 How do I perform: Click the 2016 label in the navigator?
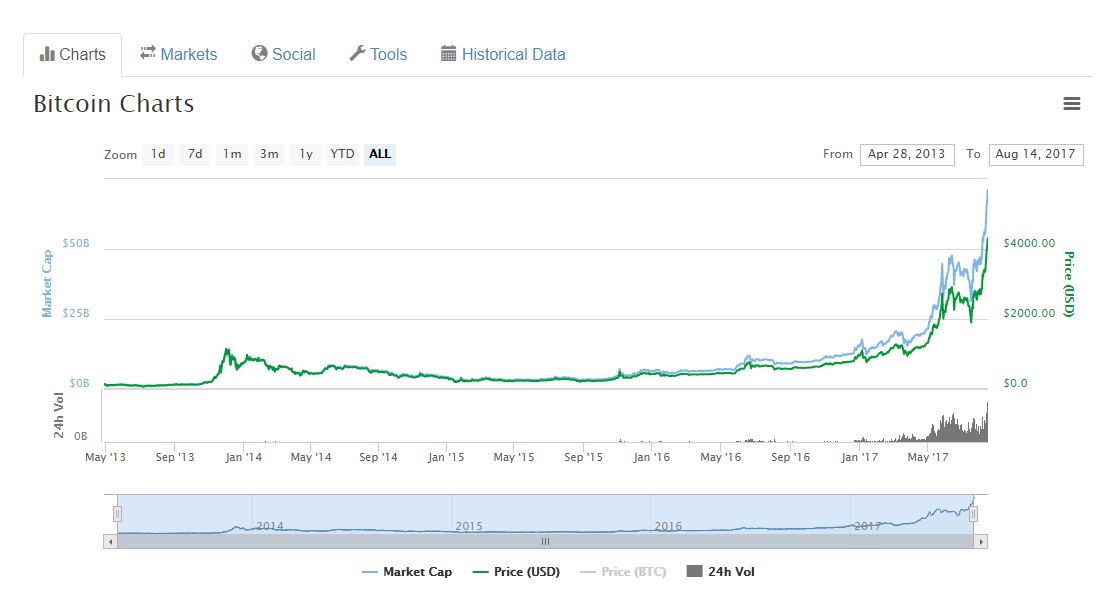(668, 526)
